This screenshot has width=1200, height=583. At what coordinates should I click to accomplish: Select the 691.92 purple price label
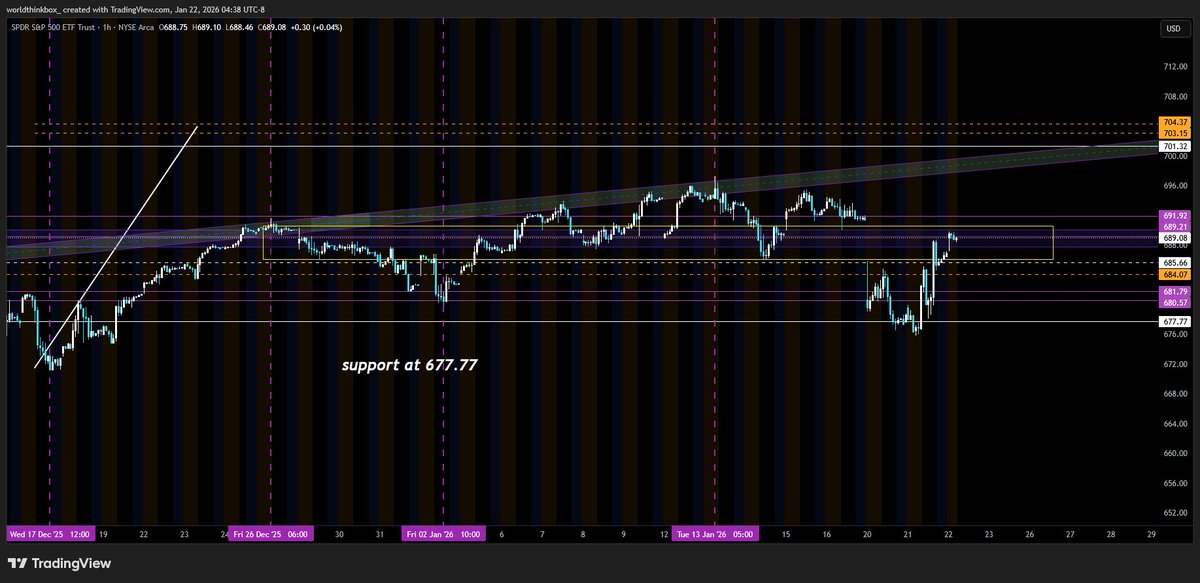coord(1174,215)
